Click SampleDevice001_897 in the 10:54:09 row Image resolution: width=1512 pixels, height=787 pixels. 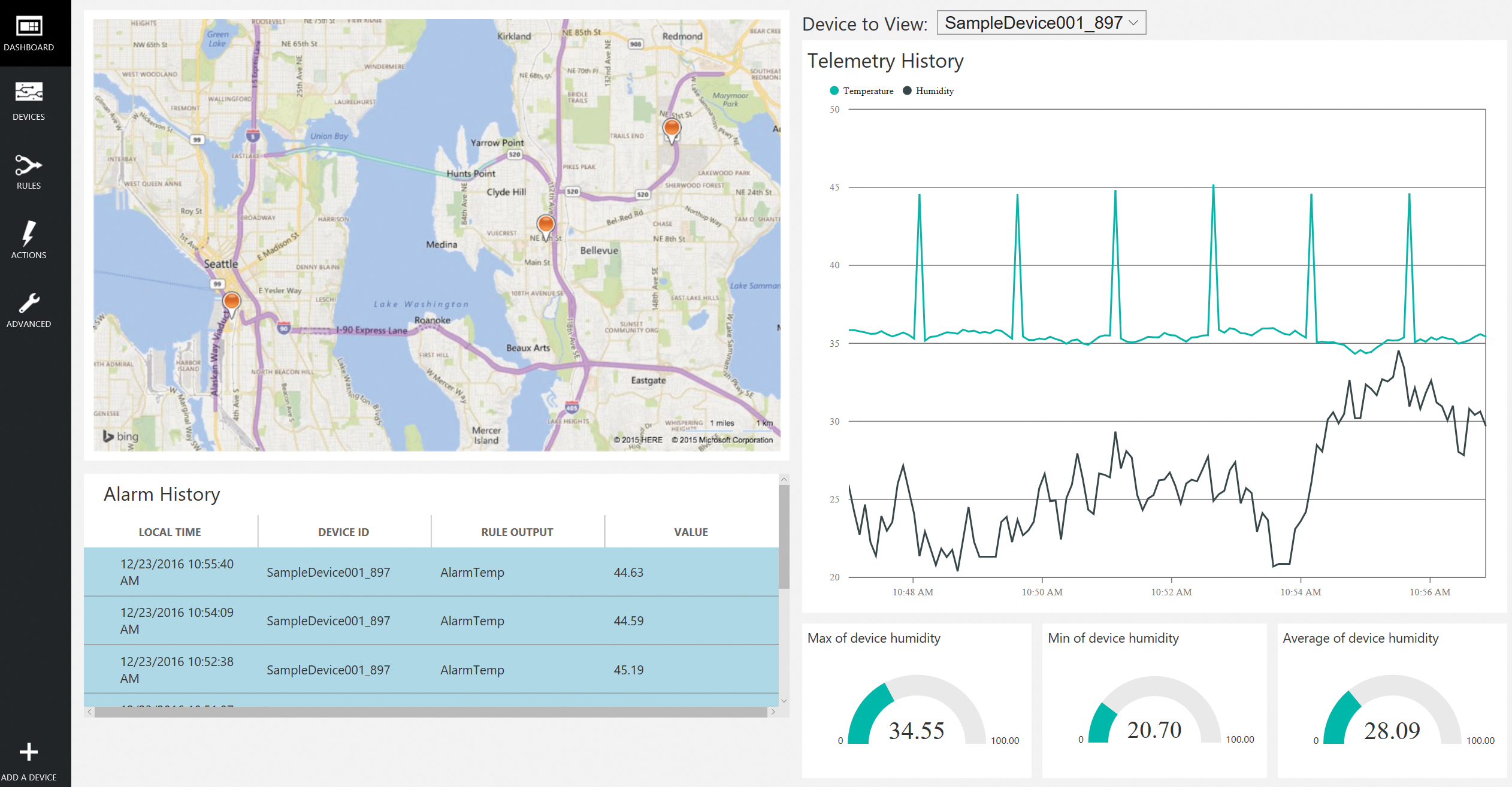(328, 621)
